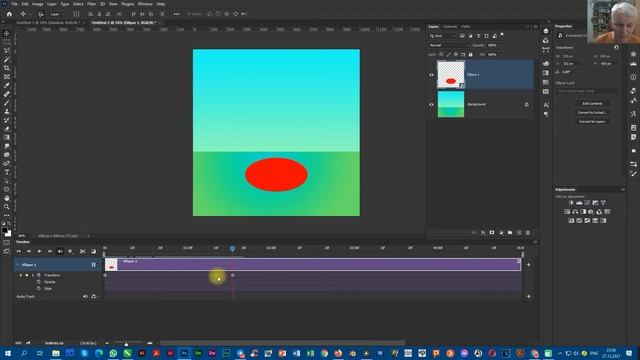Viewport: 640px width, 360px height.
Task: Click the lock position icon in Layers
Action: 456,54
